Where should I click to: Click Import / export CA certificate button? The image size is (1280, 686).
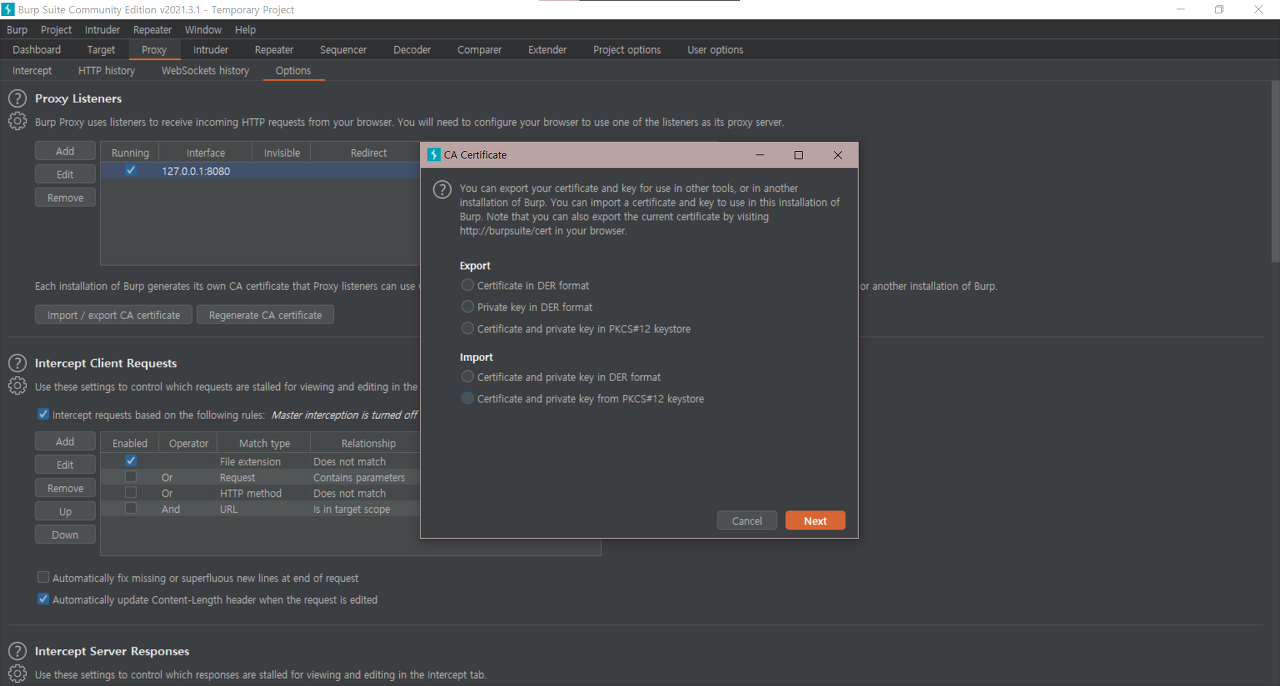[x=114, y=315]
